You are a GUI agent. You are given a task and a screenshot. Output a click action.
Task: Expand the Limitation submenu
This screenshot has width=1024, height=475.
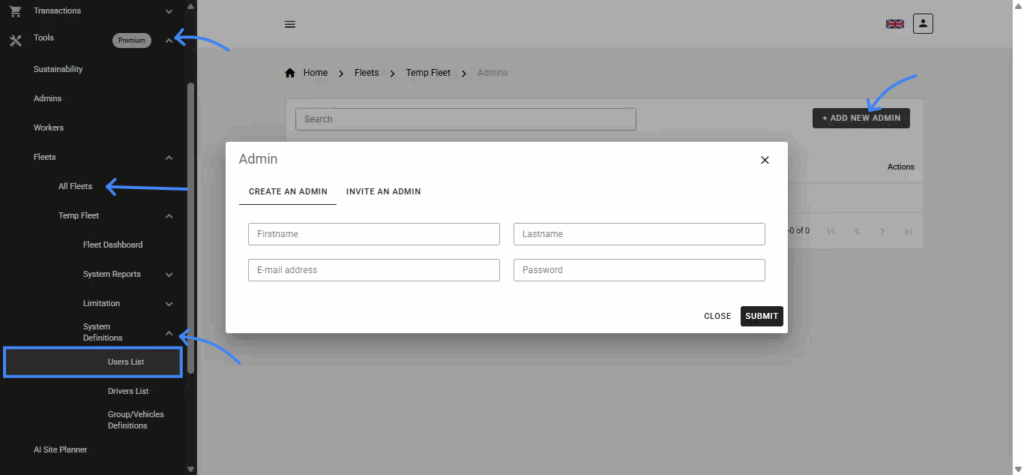point(169,304)
